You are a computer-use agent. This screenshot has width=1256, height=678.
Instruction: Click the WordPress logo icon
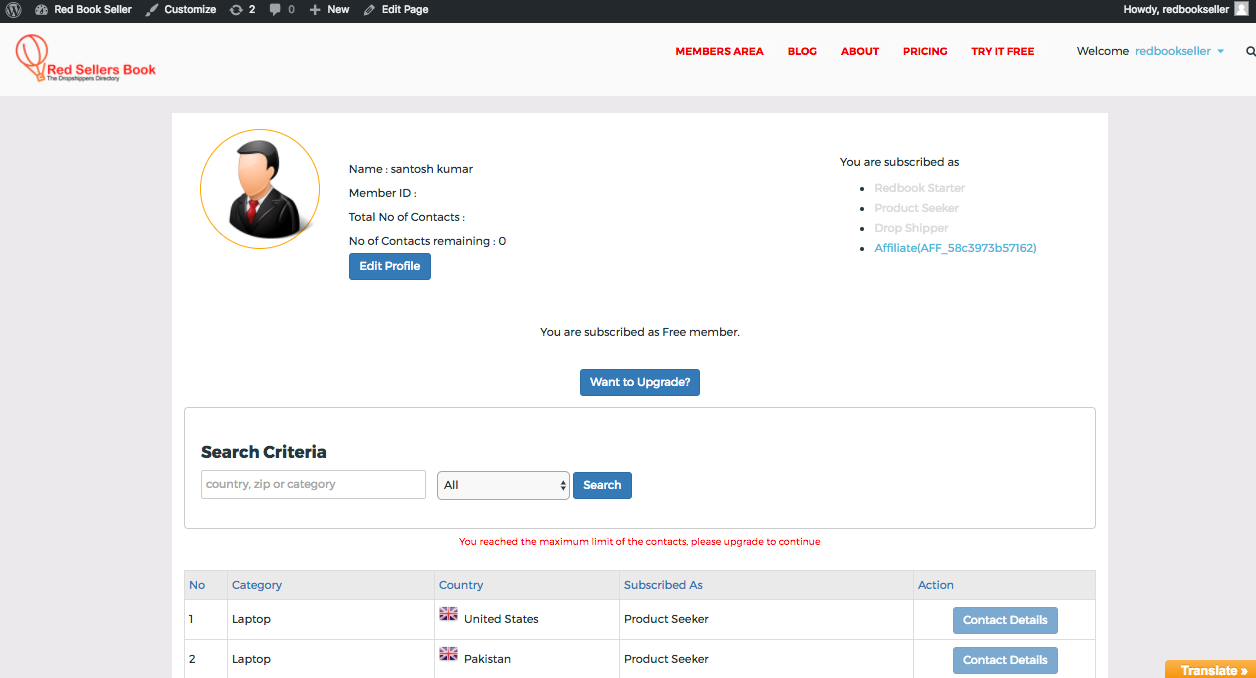click(x=14, y=9)
